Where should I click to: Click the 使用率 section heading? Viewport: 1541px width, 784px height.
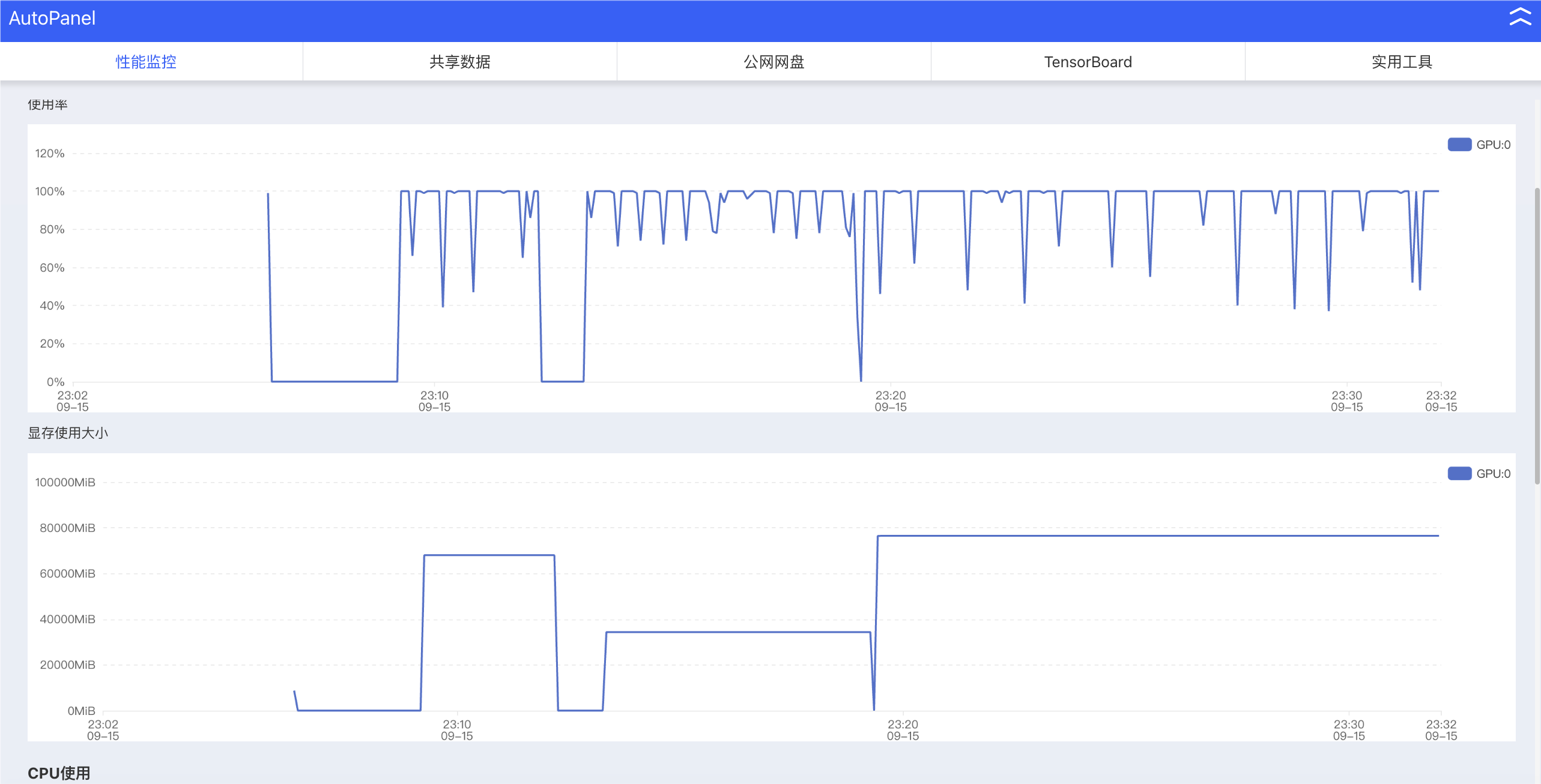[x=47, y=104]
